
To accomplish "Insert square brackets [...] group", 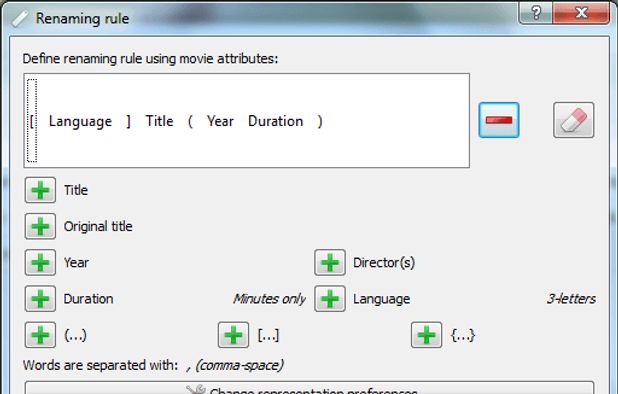I will [x=233, y=335].
